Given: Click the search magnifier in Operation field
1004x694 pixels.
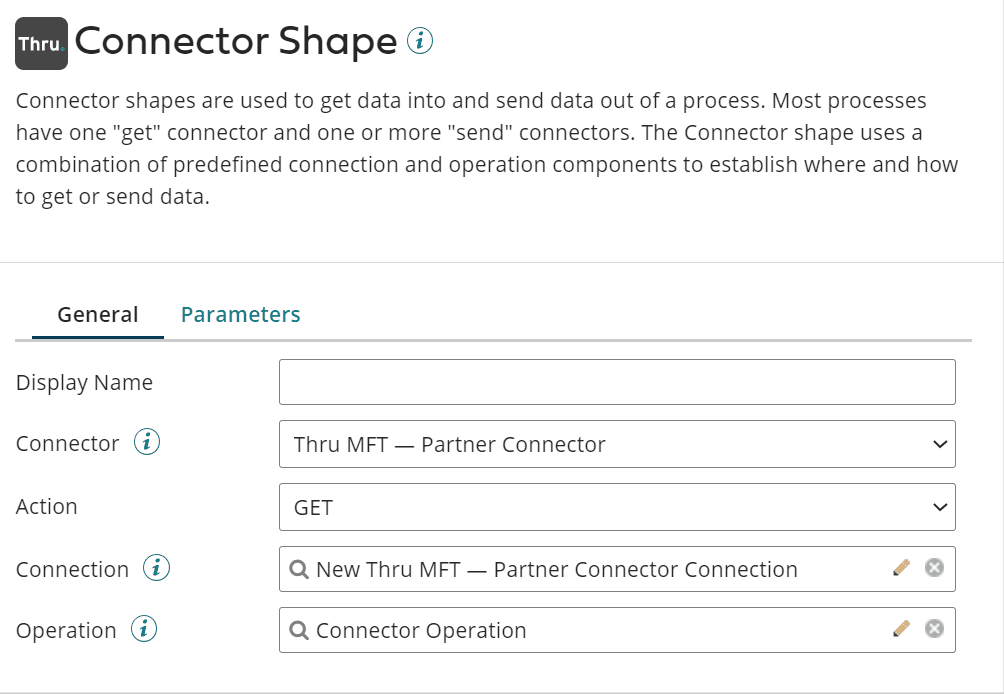Looking at the screenshot, I should click(298, 631).
